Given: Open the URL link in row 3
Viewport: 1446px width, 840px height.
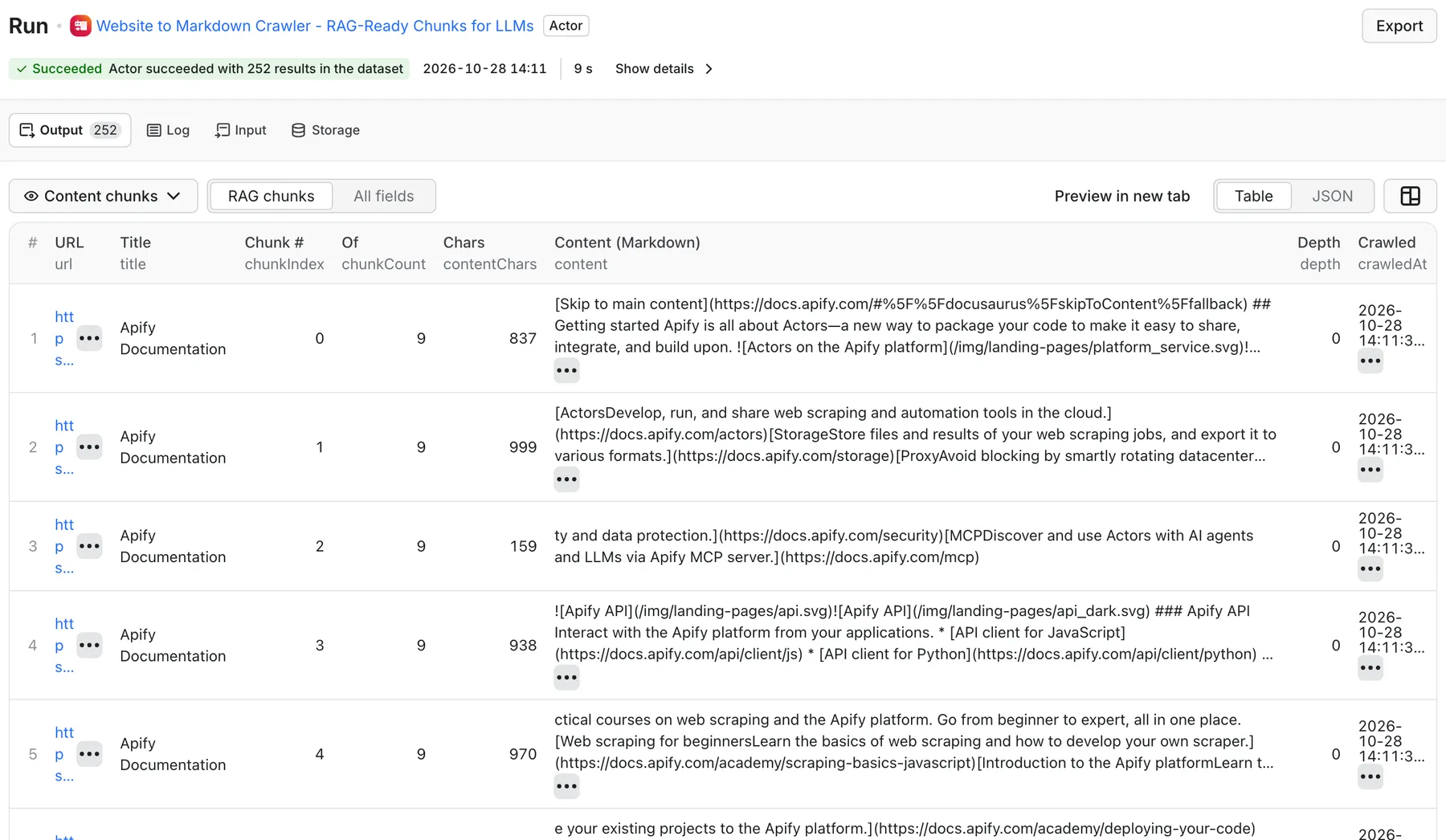Looking at the screenshot, I should click(x=64, y=546).
